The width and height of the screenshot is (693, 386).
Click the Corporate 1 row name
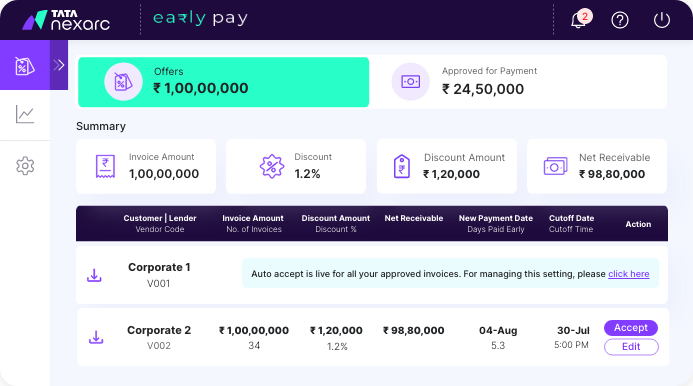(x=159, y=268)
